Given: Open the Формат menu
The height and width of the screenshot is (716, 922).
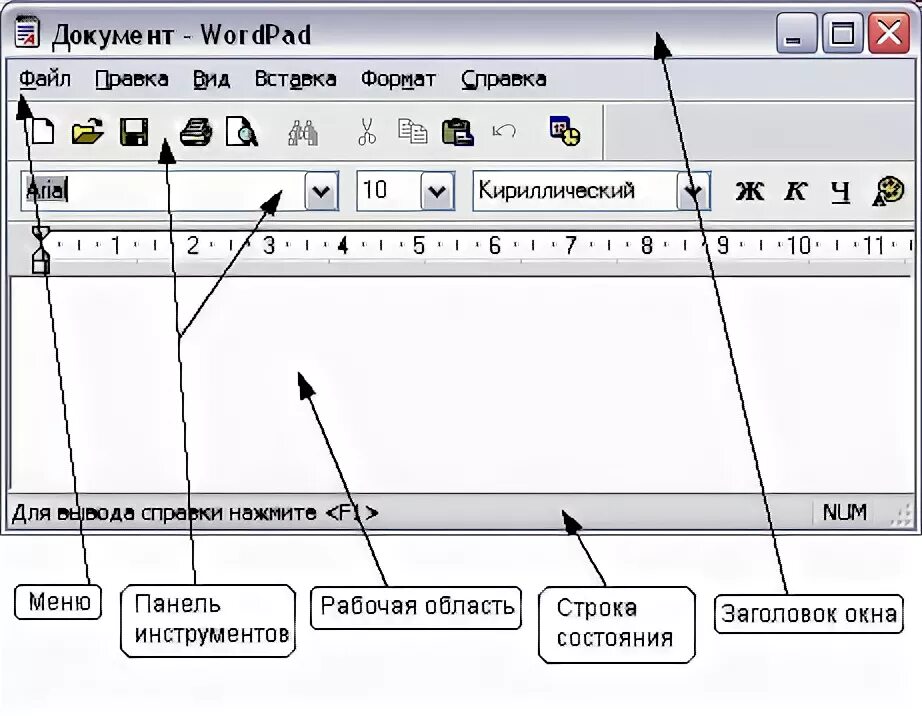Looking at the screenshot, I should click(x=398, y=79).
